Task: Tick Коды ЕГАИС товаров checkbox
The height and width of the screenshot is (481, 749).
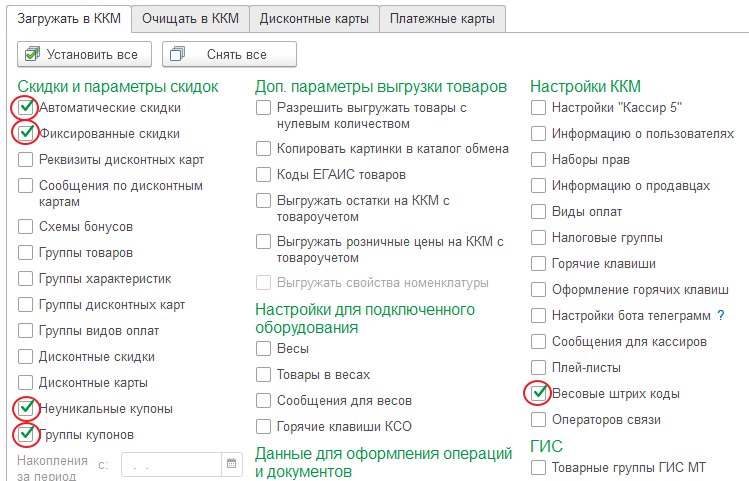Action: (x=263, y=174)
